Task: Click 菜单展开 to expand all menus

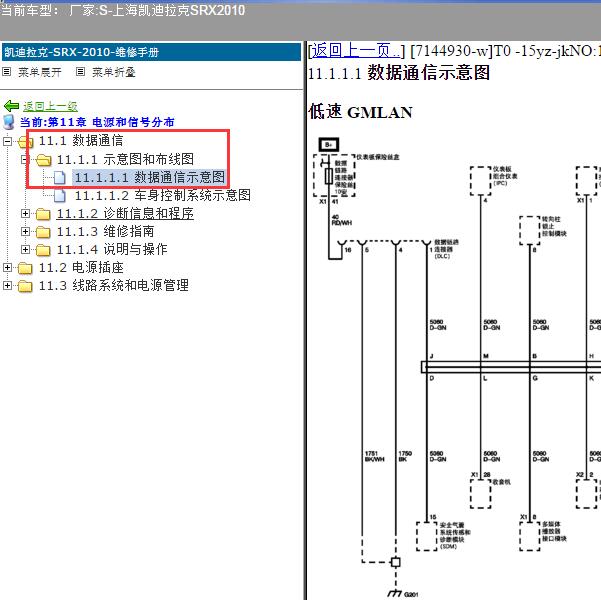Action: tap(39, 72)
